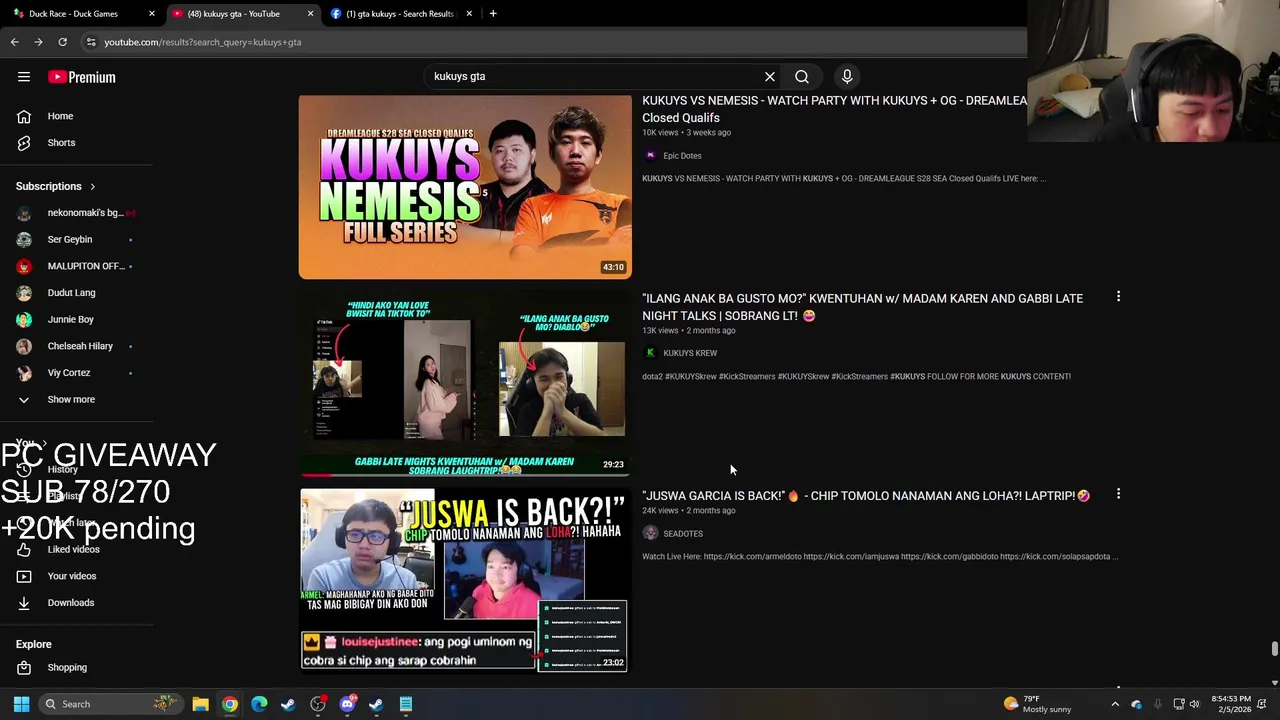The width and height of the screenshot is (1280, 720).
Task: Expand the Subscriptions section arrow
Action: pyautogui.click(x=92, y=186)
